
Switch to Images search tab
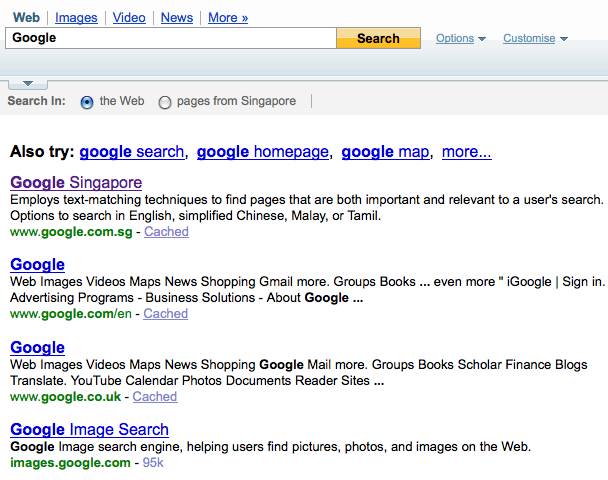[x=76, y=17]
